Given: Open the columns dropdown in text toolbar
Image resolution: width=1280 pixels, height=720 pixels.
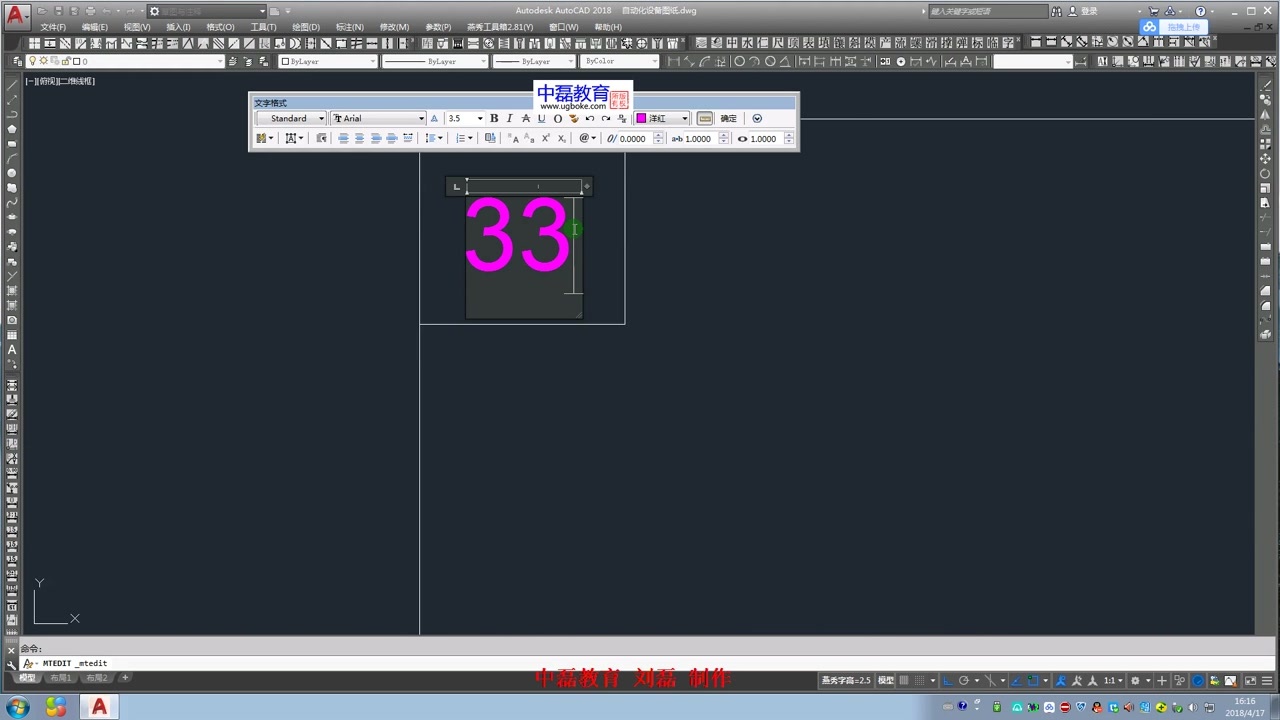Looking at the screenshot, I should click(264, 138).
